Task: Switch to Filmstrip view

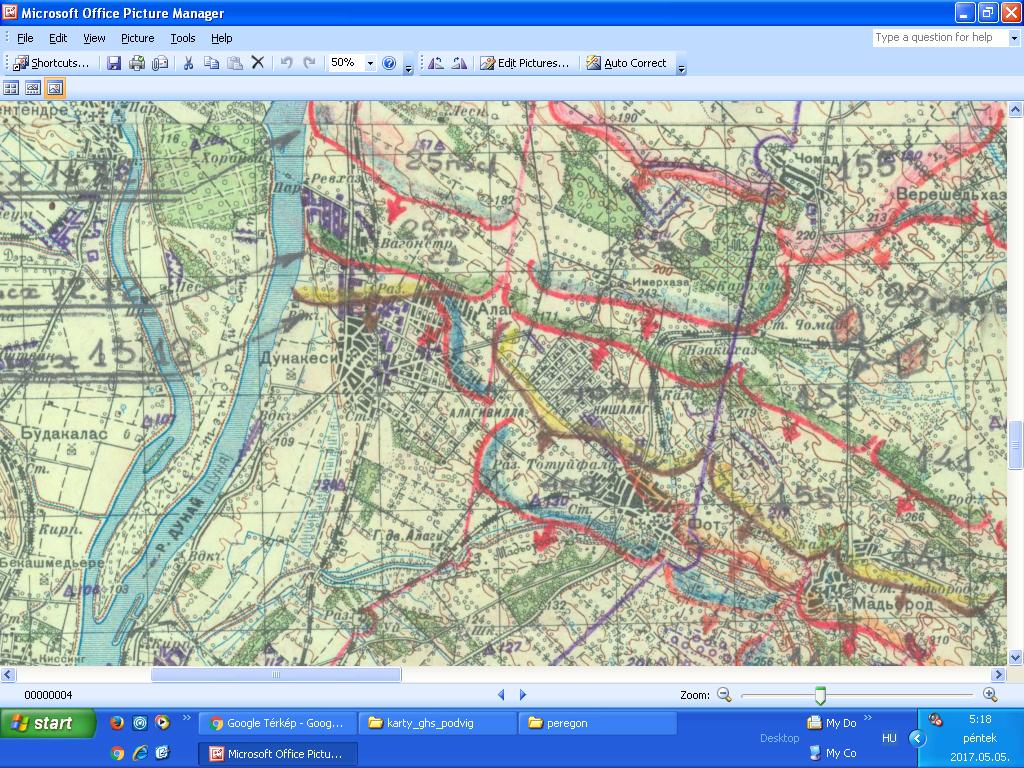Action: (33, 88)
